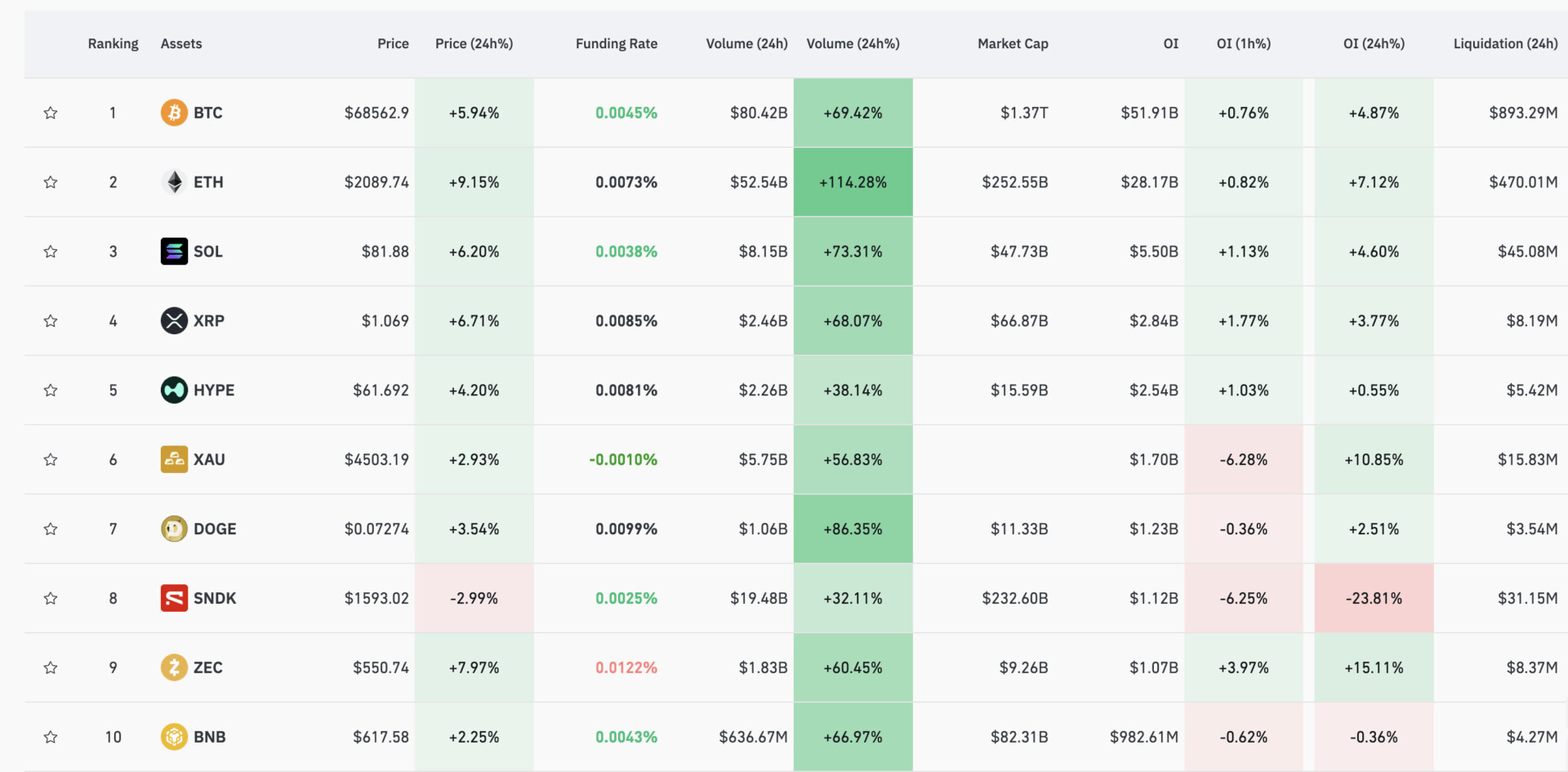Star the DOGE row
The image size is (1568, 772).
(51, 529)
